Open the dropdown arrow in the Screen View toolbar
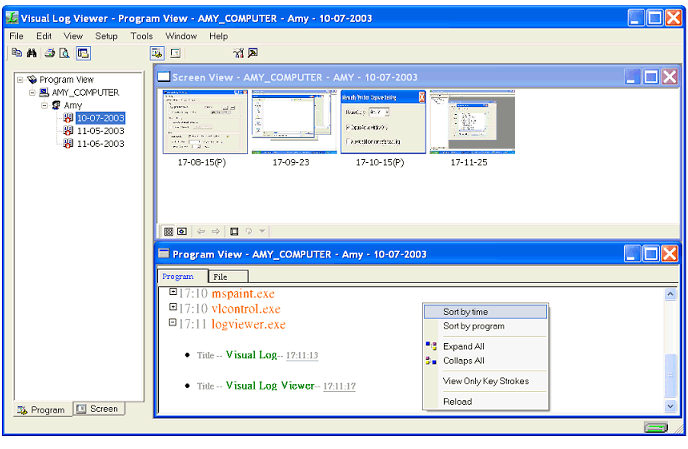The image size is (688, 449). tap(262, 231)
